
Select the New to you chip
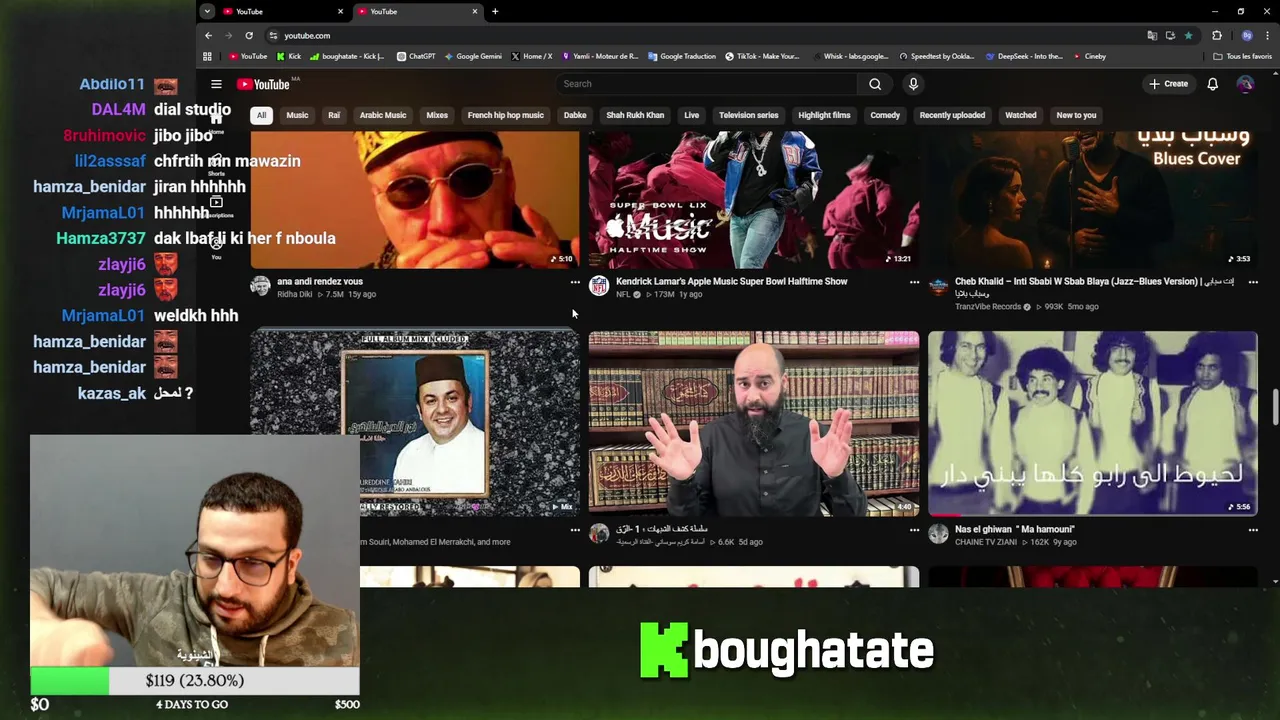1076,115
